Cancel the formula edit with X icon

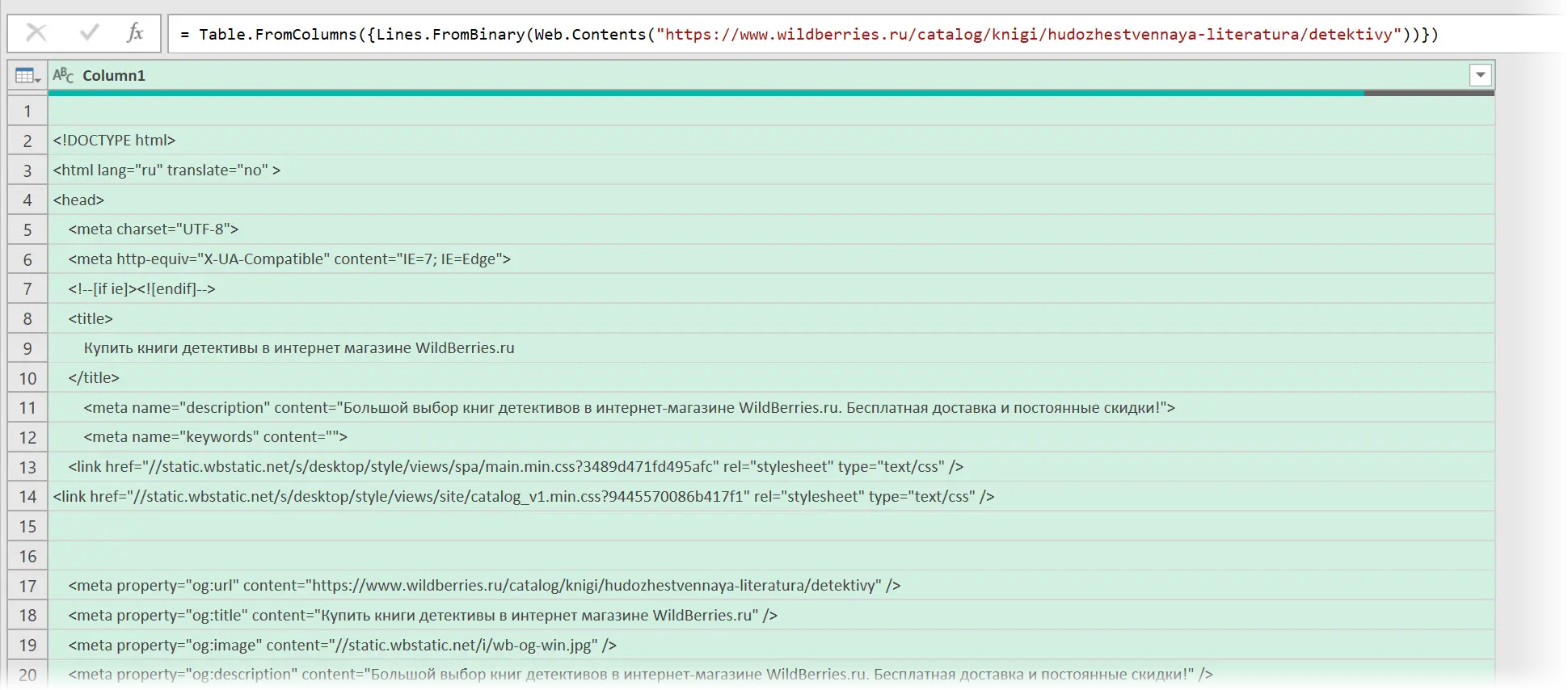click(x=36, y=33)
